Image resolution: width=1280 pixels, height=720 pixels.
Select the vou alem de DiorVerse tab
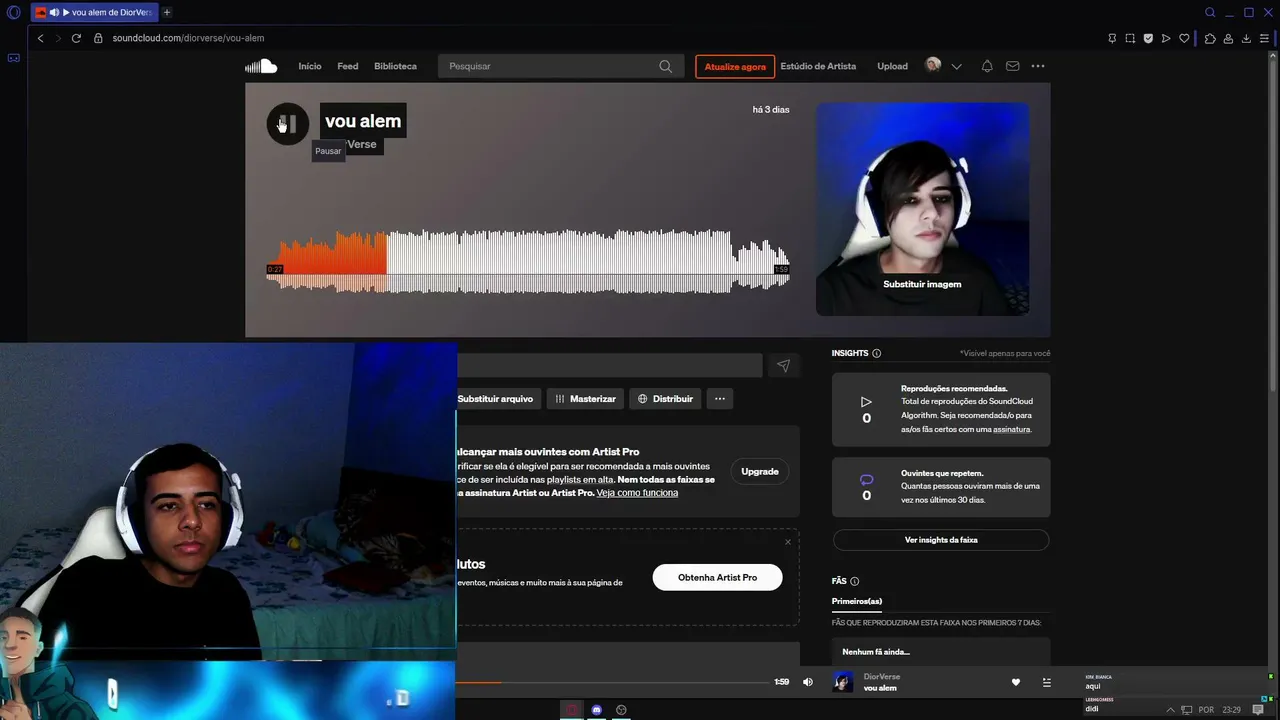tap(94, 12)
